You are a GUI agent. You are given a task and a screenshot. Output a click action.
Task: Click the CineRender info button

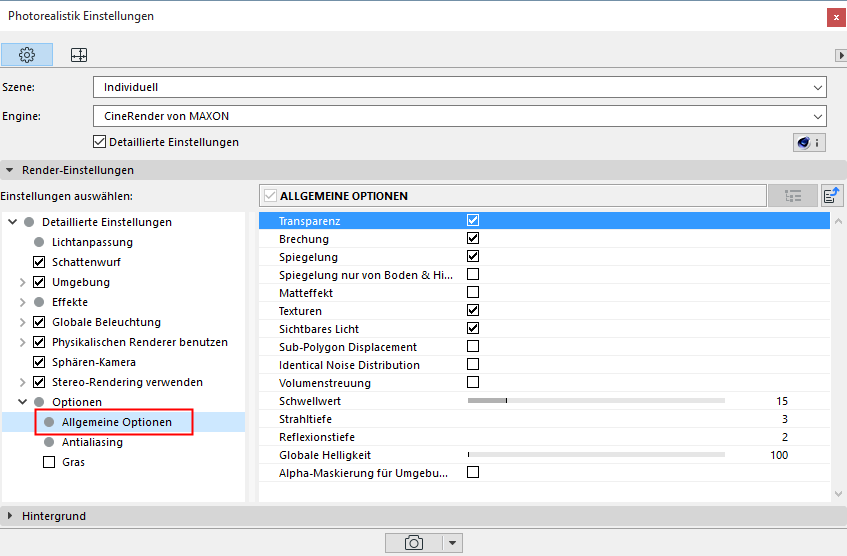809,143
